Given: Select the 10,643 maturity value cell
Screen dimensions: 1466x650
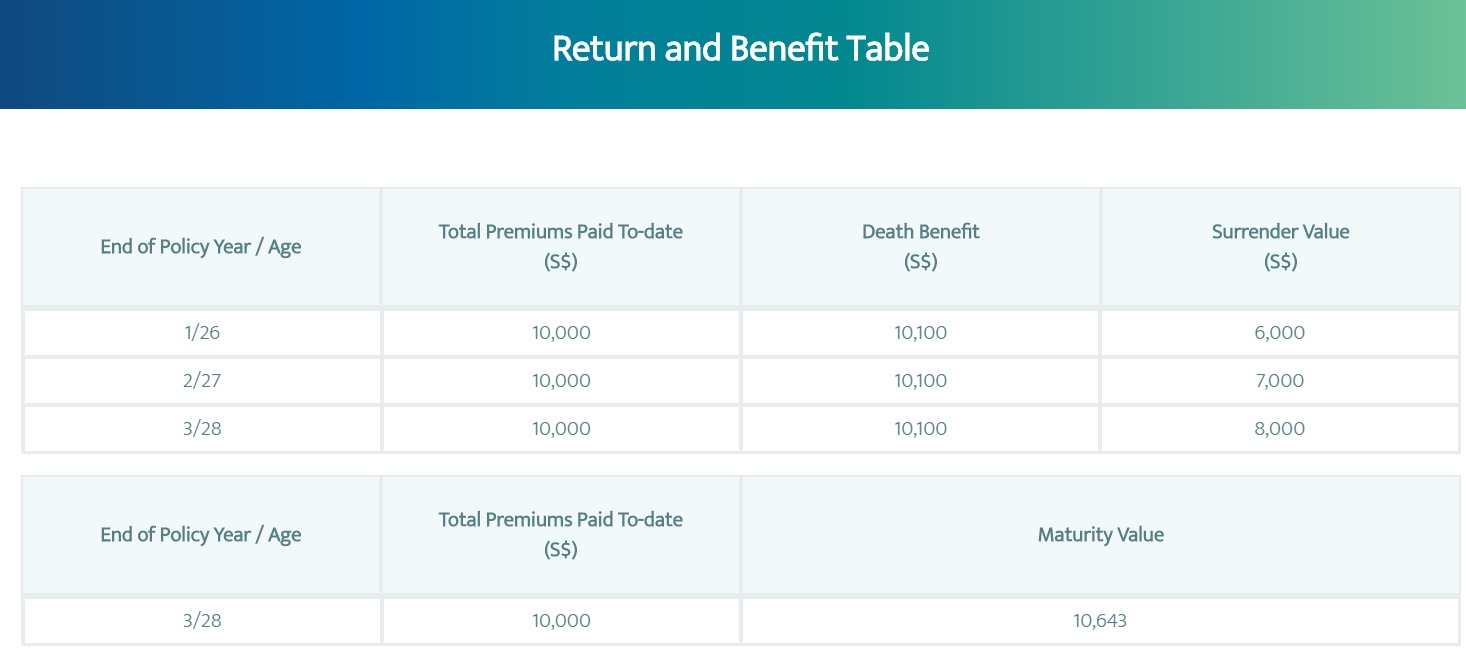Looking at the screenshot, I should pos(1101,621).
